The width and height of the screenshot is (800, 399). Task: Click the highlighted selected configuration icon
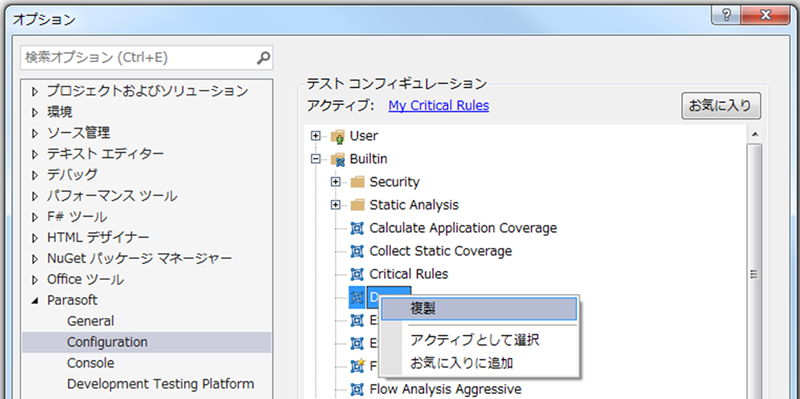click(x=357, y=297)
